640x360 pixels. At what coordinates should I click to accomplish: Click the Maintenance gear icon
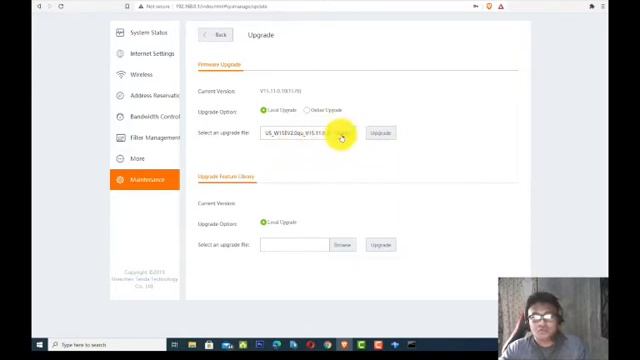click(120, 180)
